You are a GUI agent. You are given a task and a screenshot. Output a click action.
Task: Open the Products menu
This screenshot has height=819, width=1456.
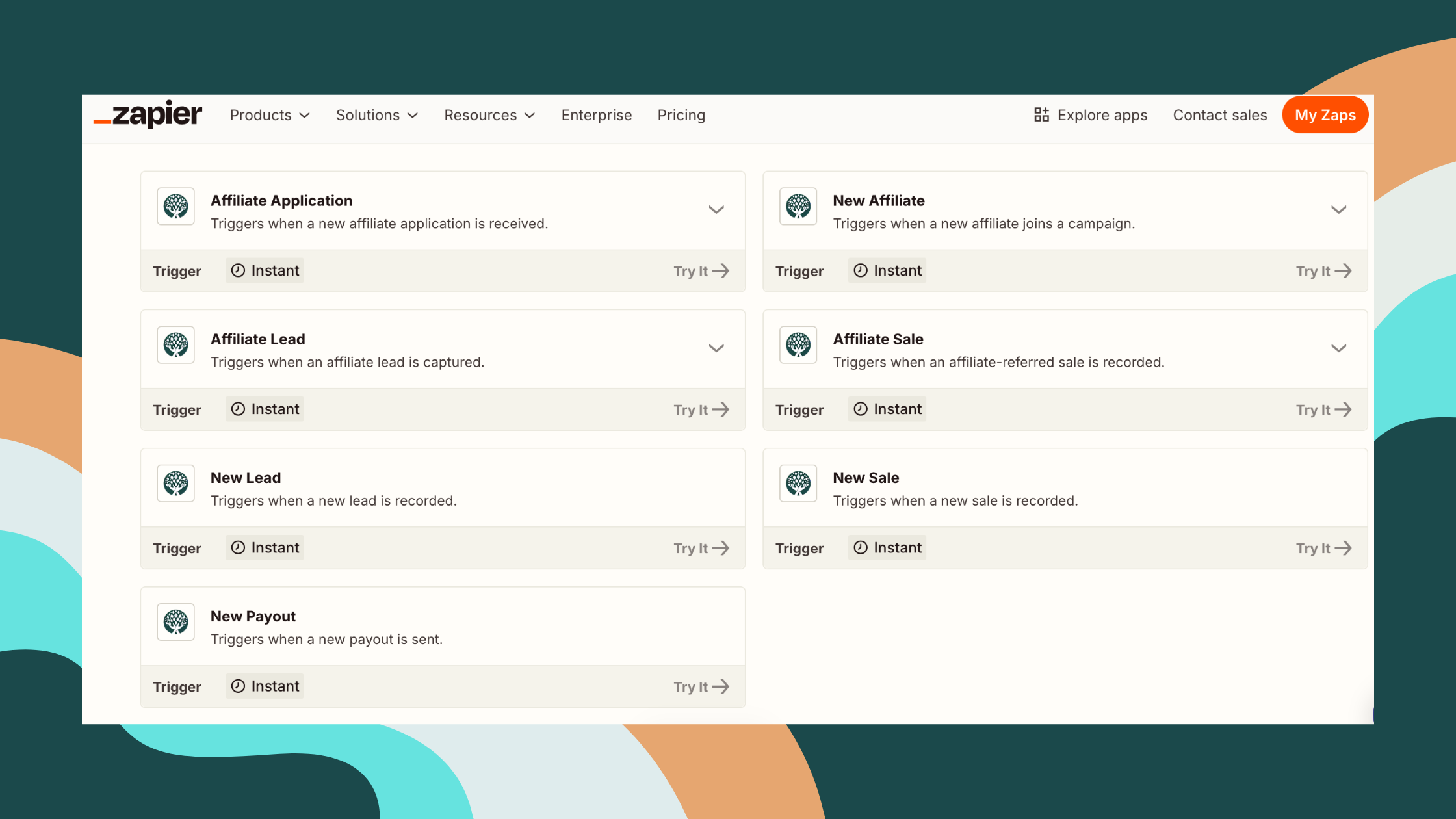pos(269,115)
